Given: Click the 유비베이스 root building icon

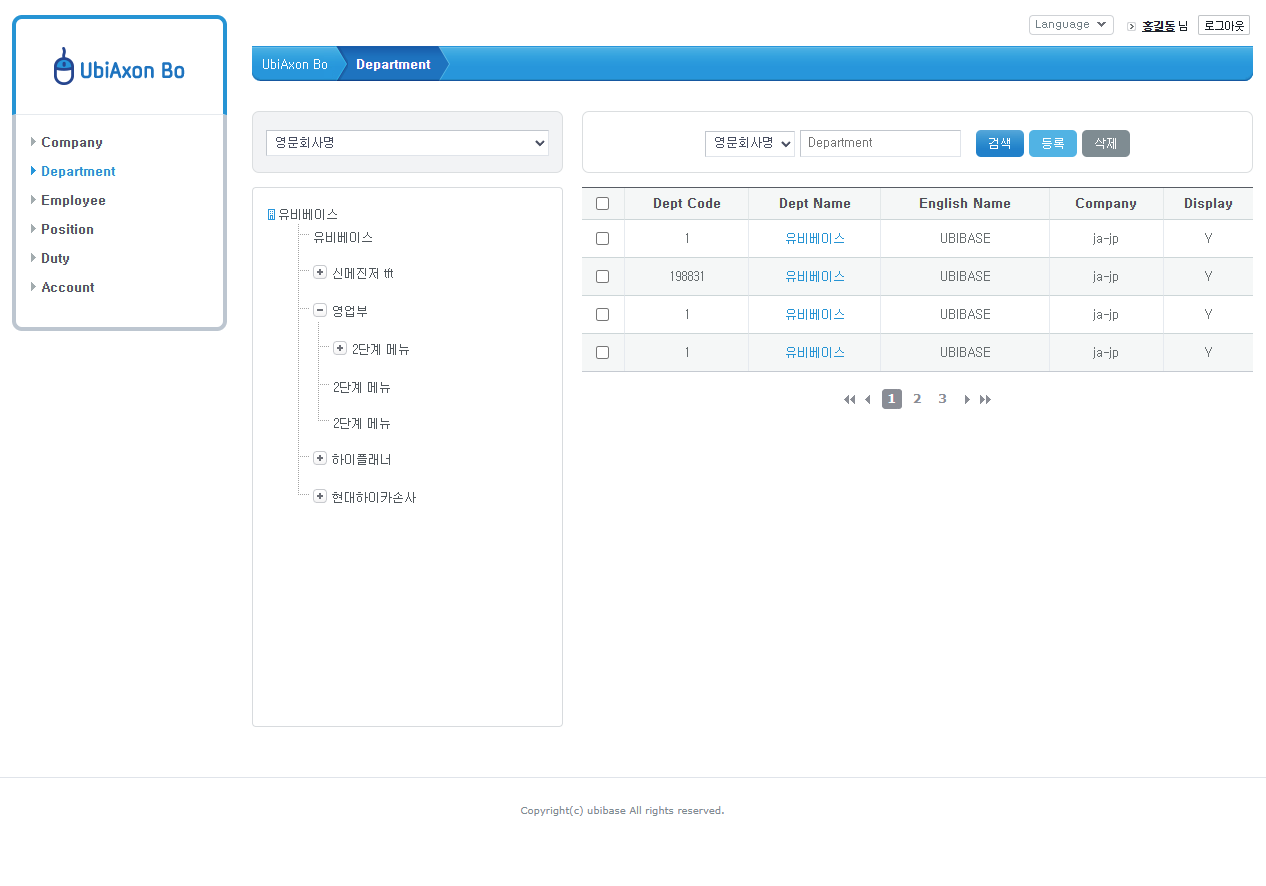Looking at the screenshot, I should click(271, 215).
